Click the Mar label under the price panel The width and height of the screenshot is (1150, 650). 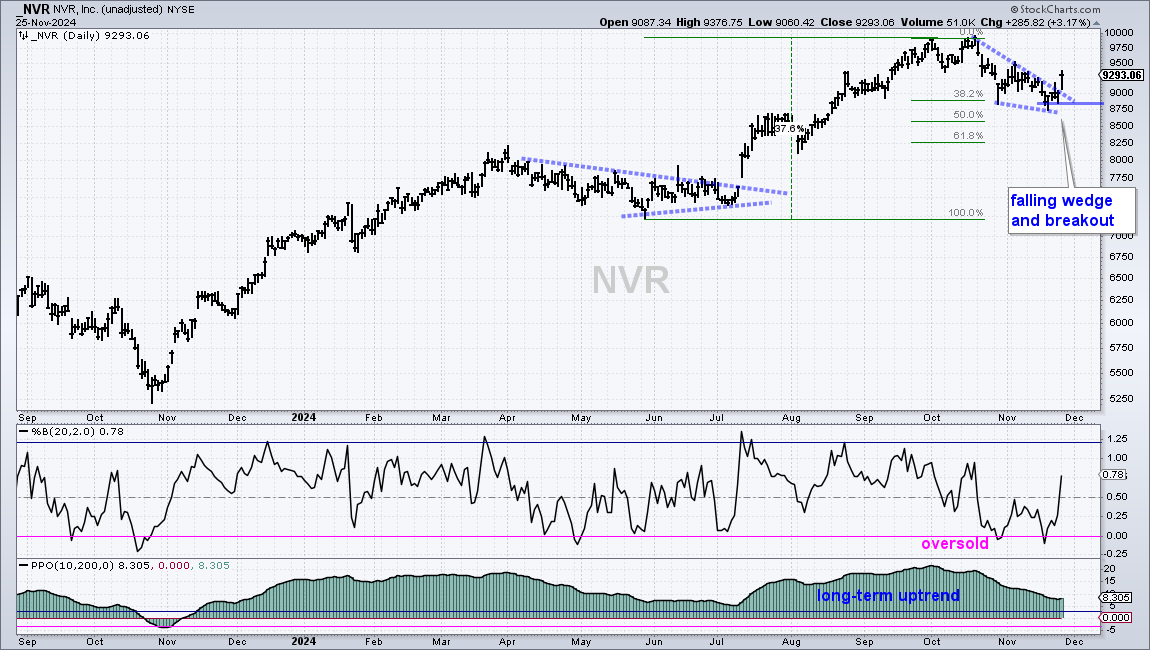tap(442, 418)
